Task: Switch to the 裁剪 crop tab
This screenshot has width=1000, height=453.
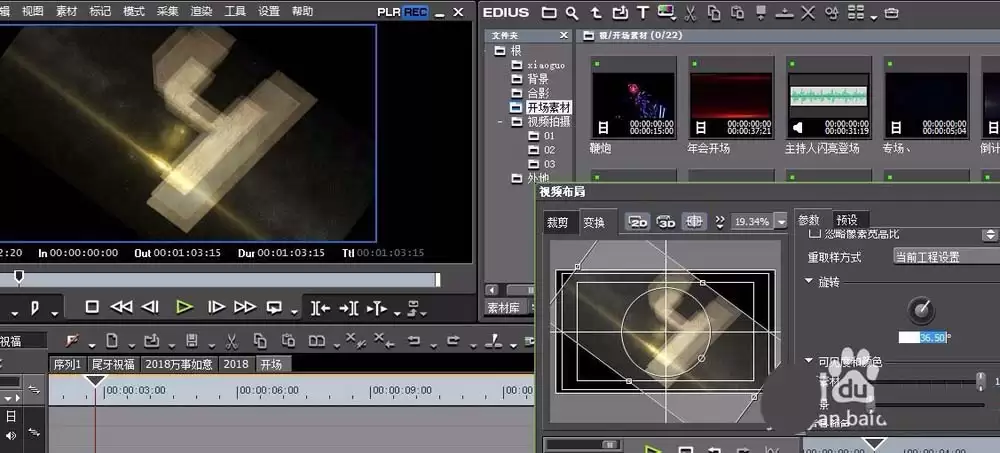Action: pos(557,222)
